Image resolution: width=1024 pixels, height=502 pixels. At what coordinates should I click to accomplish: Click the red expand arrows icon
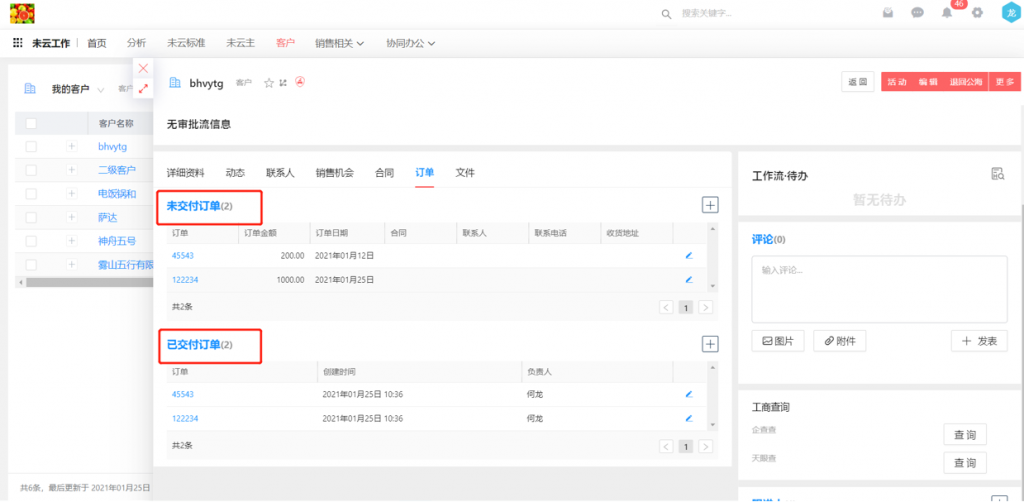pos(143,89)
